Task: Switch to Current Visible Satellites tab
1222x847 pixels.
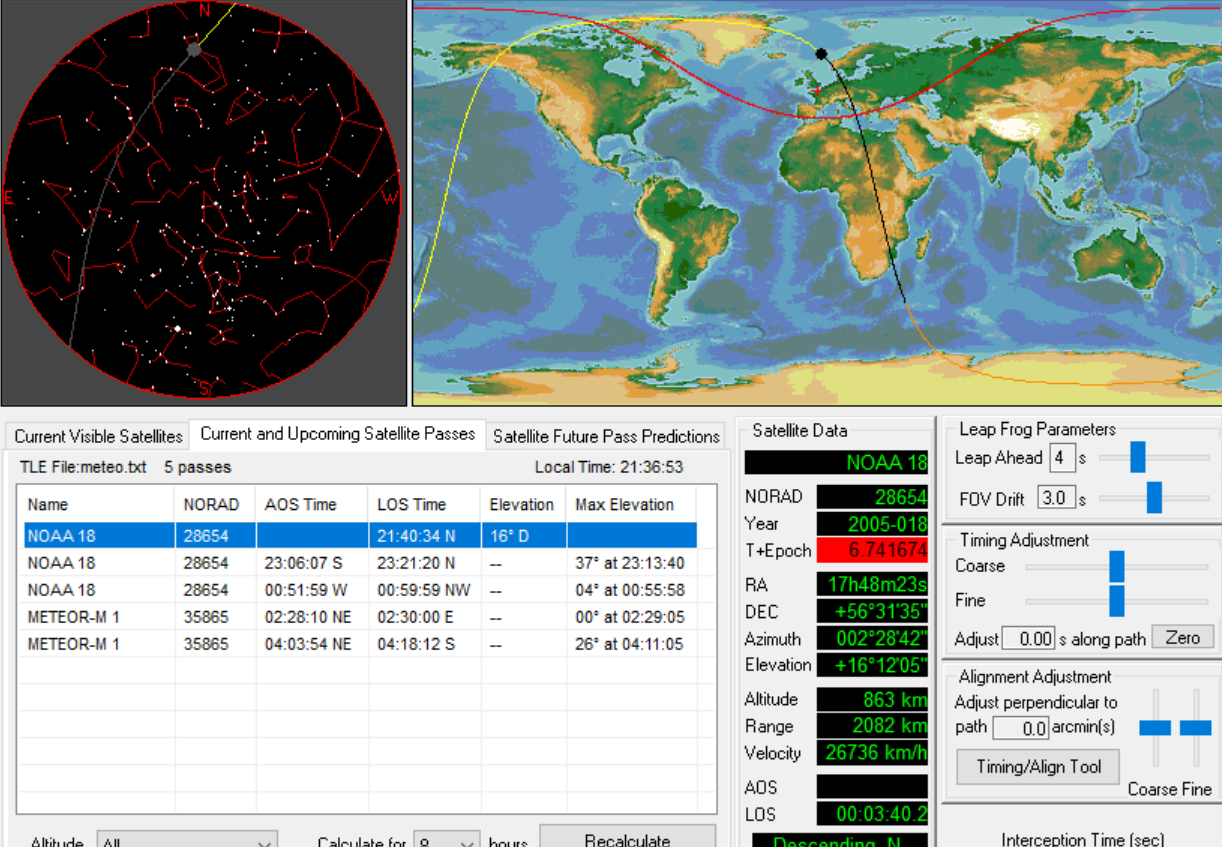Action: [98, 437]
